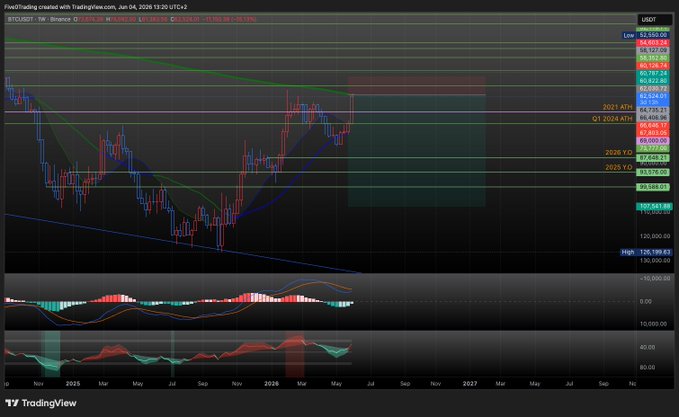Click the 2025 label on time axis
The image size is (679, 417).
point(73,384)
